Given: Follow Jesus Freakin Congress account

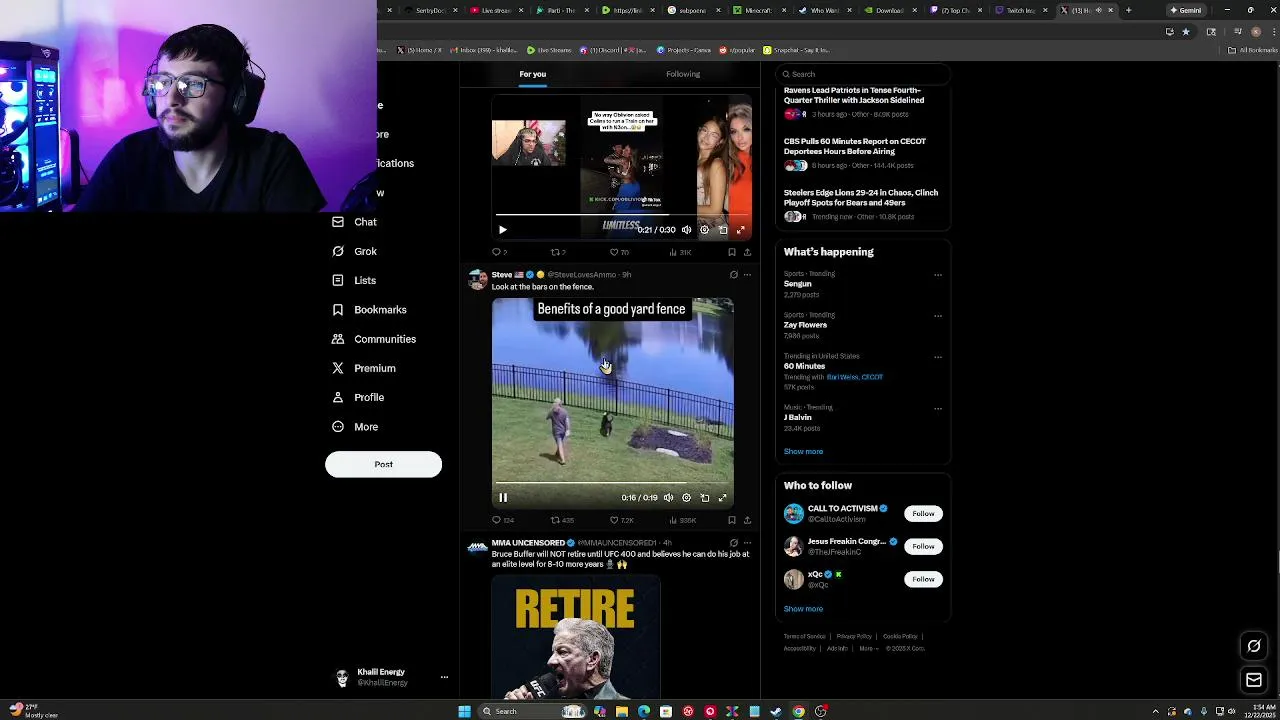Looking at the screenshot, I should (923, 547).
